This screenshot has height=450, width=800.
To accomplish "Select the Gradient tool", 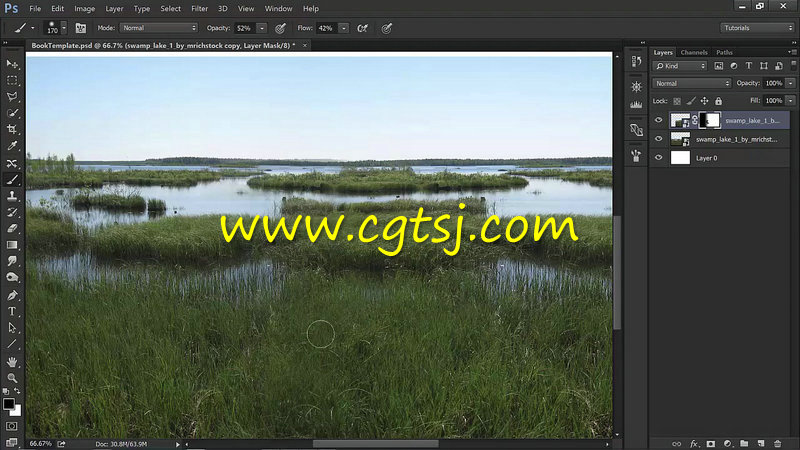I will tap(12, 245).
